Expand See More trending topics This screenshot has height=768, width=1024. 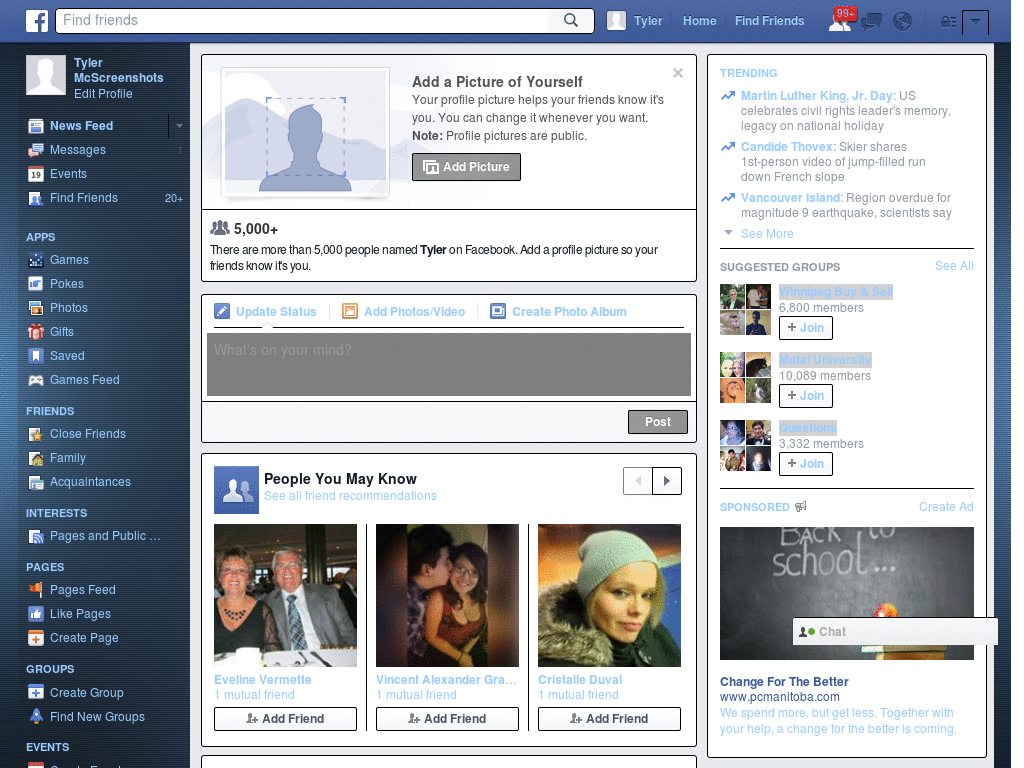pos(767,234)
